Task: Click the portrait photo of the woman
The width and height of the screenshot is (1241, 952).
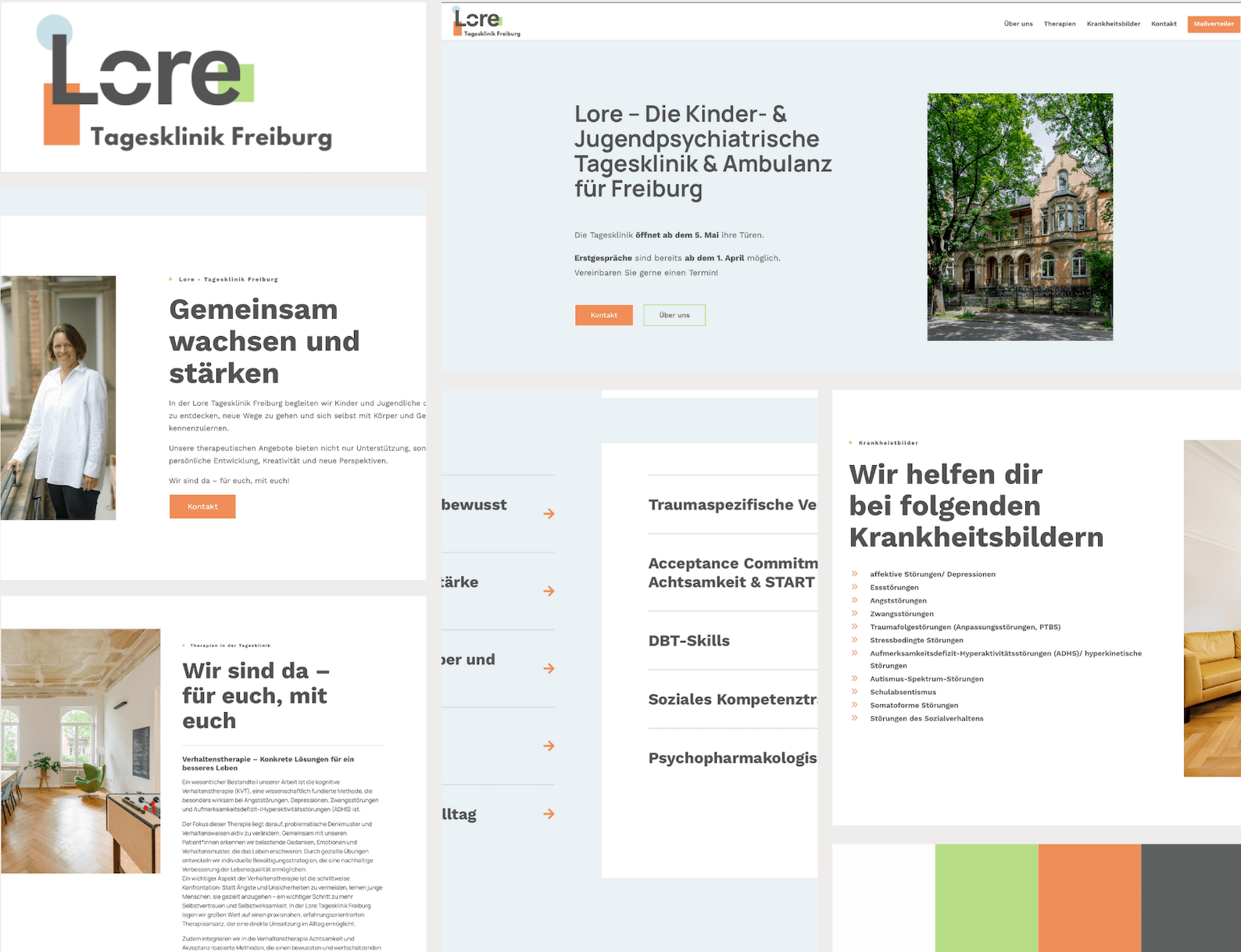Action: click(59, 398)
